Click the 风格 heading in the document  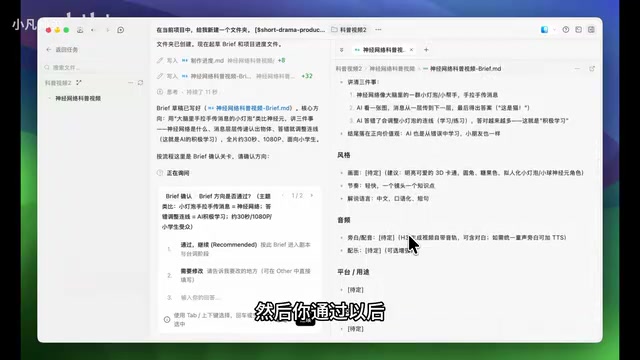(x=344, y=155)
